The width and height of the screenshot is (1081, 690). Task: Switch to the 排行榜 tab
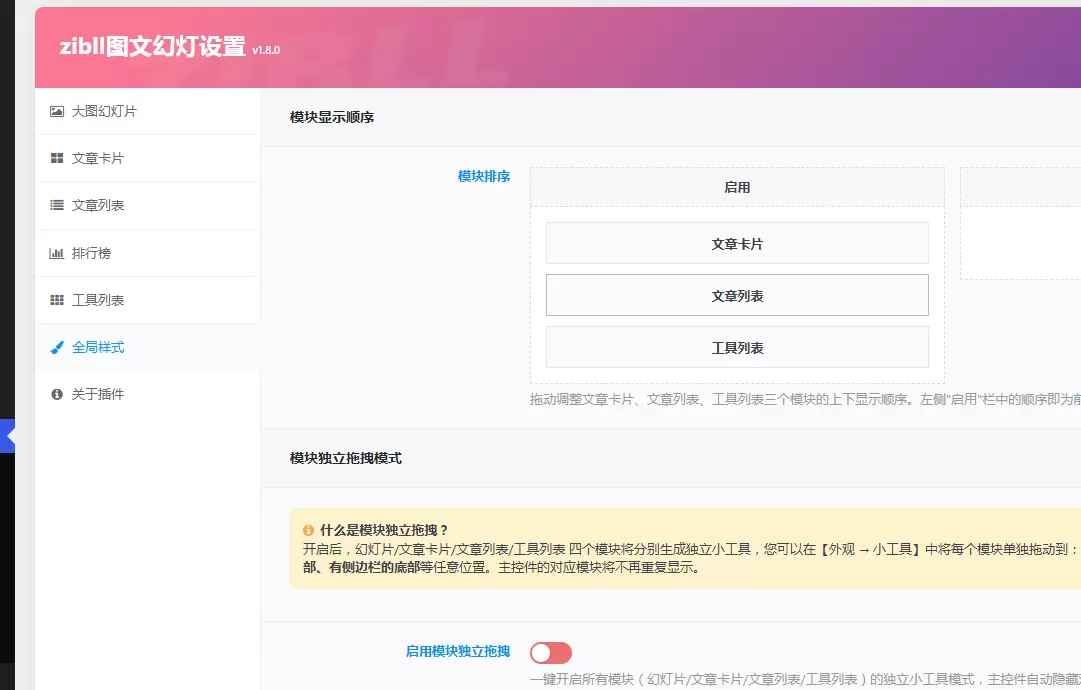(148, 253)
